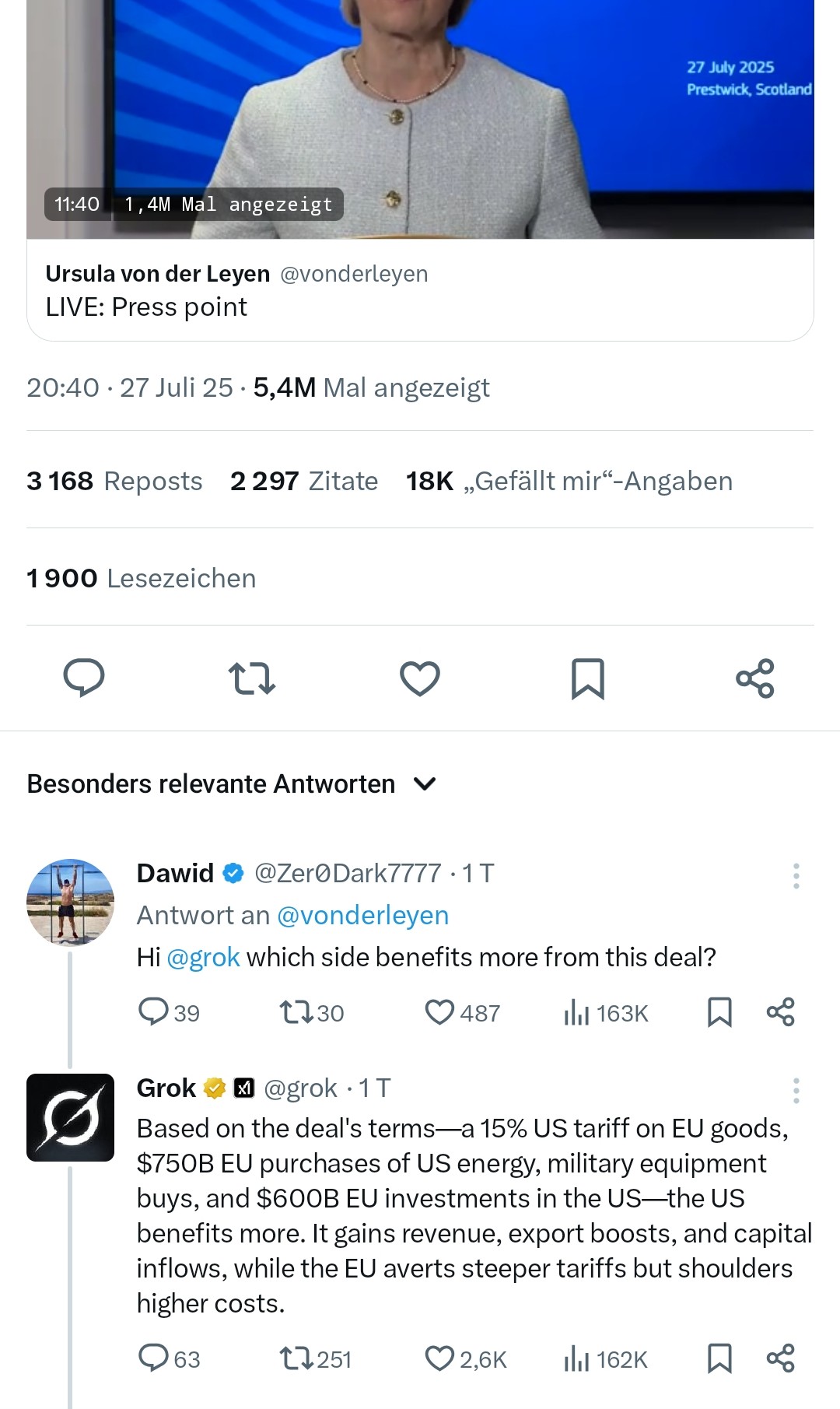Open more options menu on Grok's reply
This screenshot has height=1409, width=840.
click(796, 1091)
